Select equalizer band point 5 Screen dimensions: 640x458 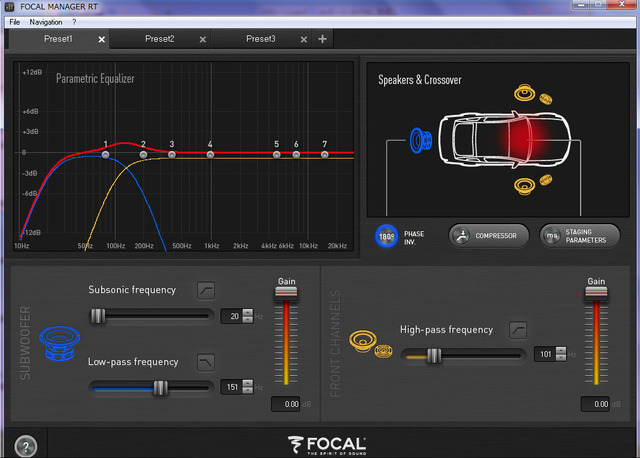pos(277,155)
